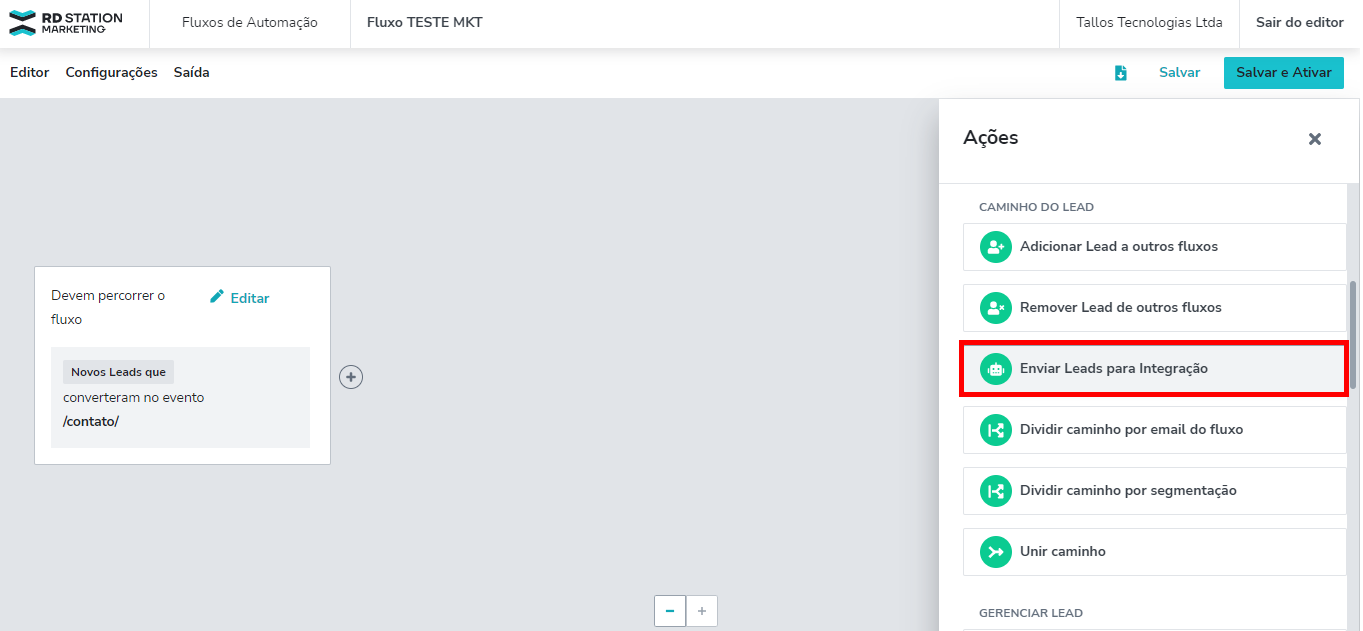Close the Ações panel

1315,139
